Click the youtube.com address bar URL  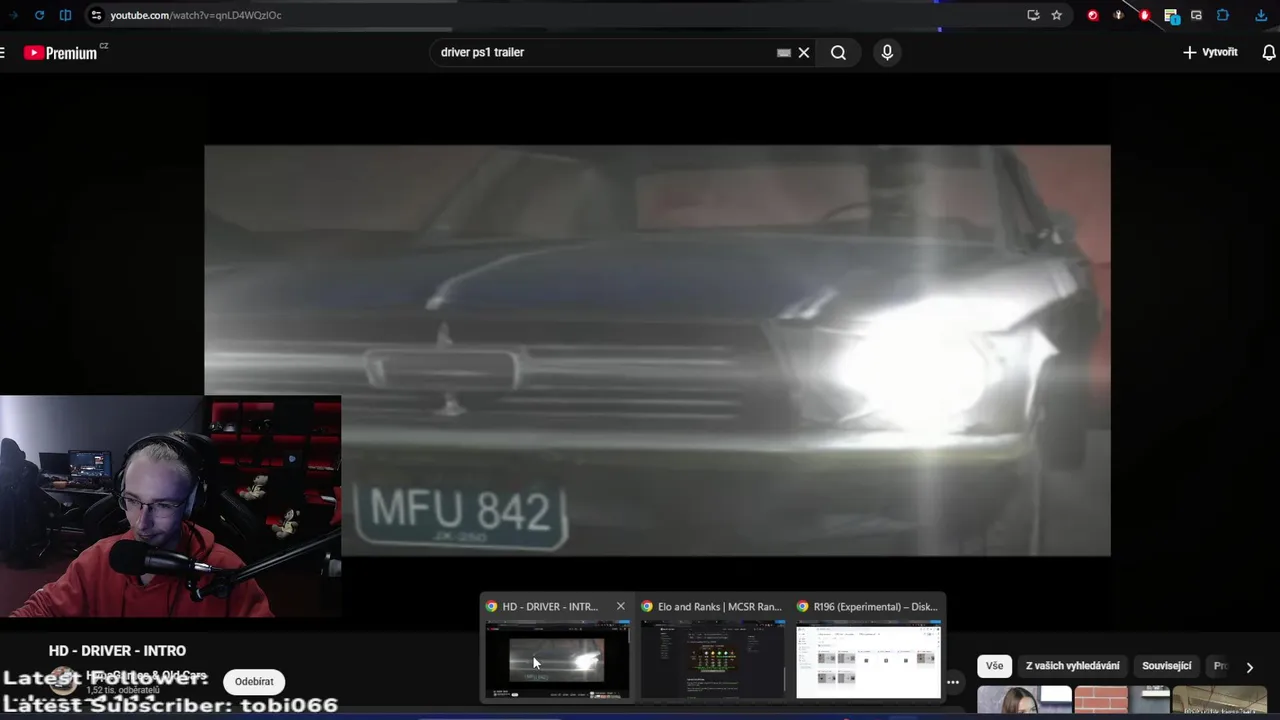(x=196, y=15)
